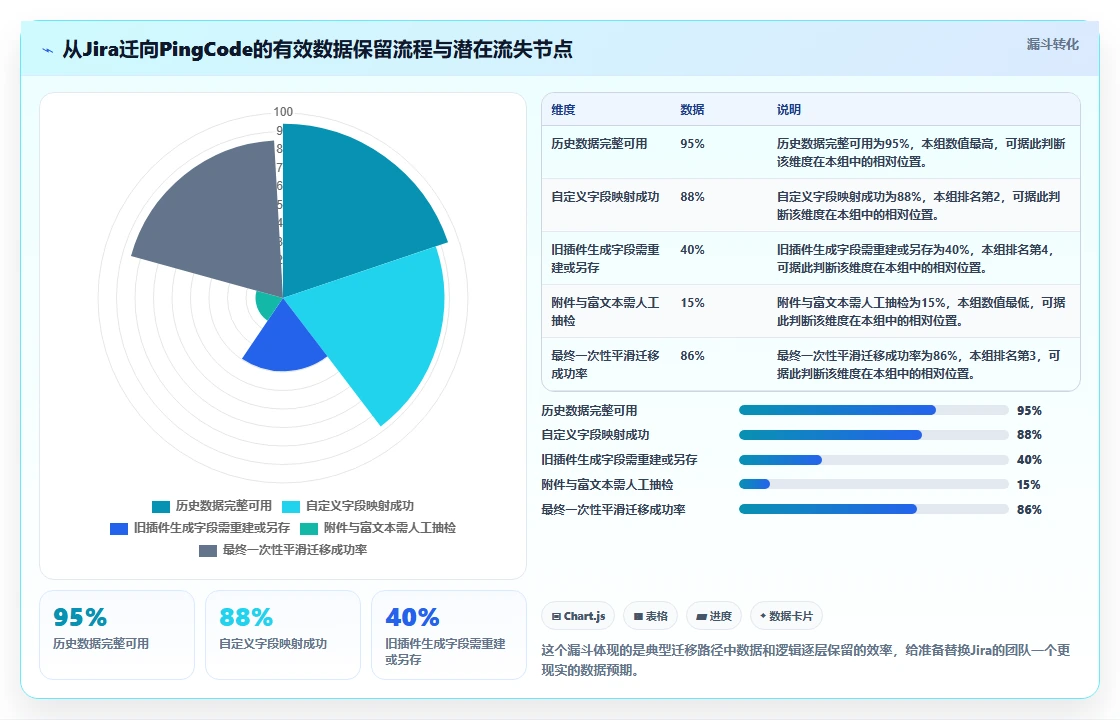Toggle legend swatch for 附件与富文本需人工抽检
The width and height of the screenshot is (1120, 720).
309,529
